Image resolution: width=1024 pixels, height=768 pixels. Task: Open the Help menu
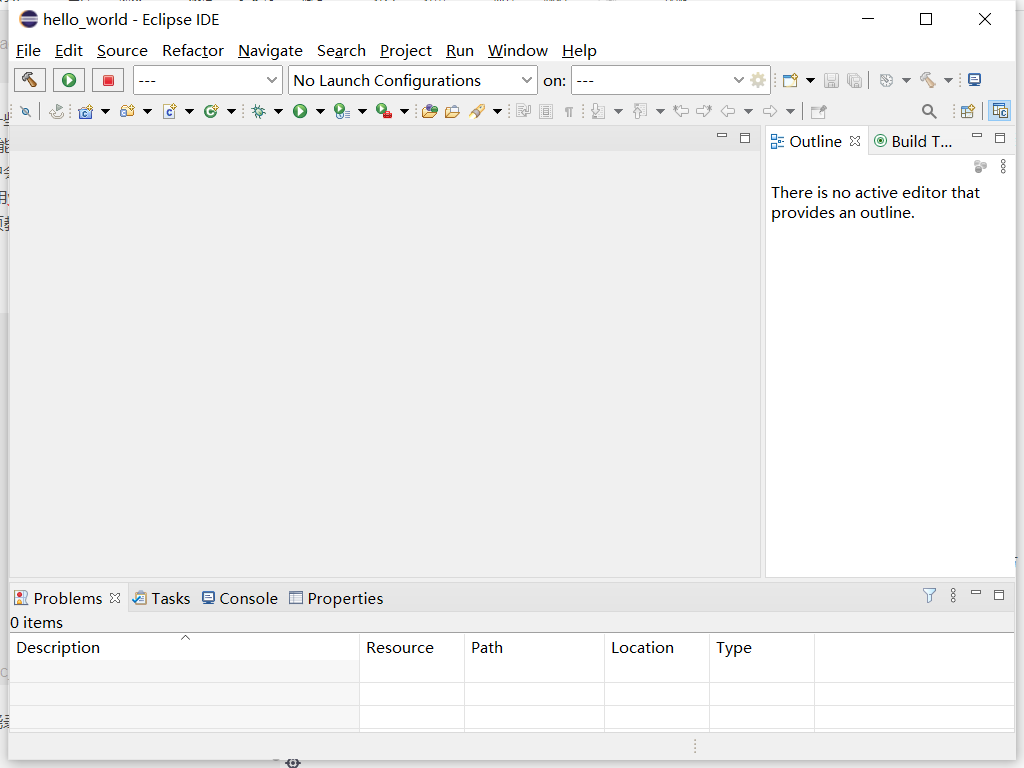(x=579, y=51)
